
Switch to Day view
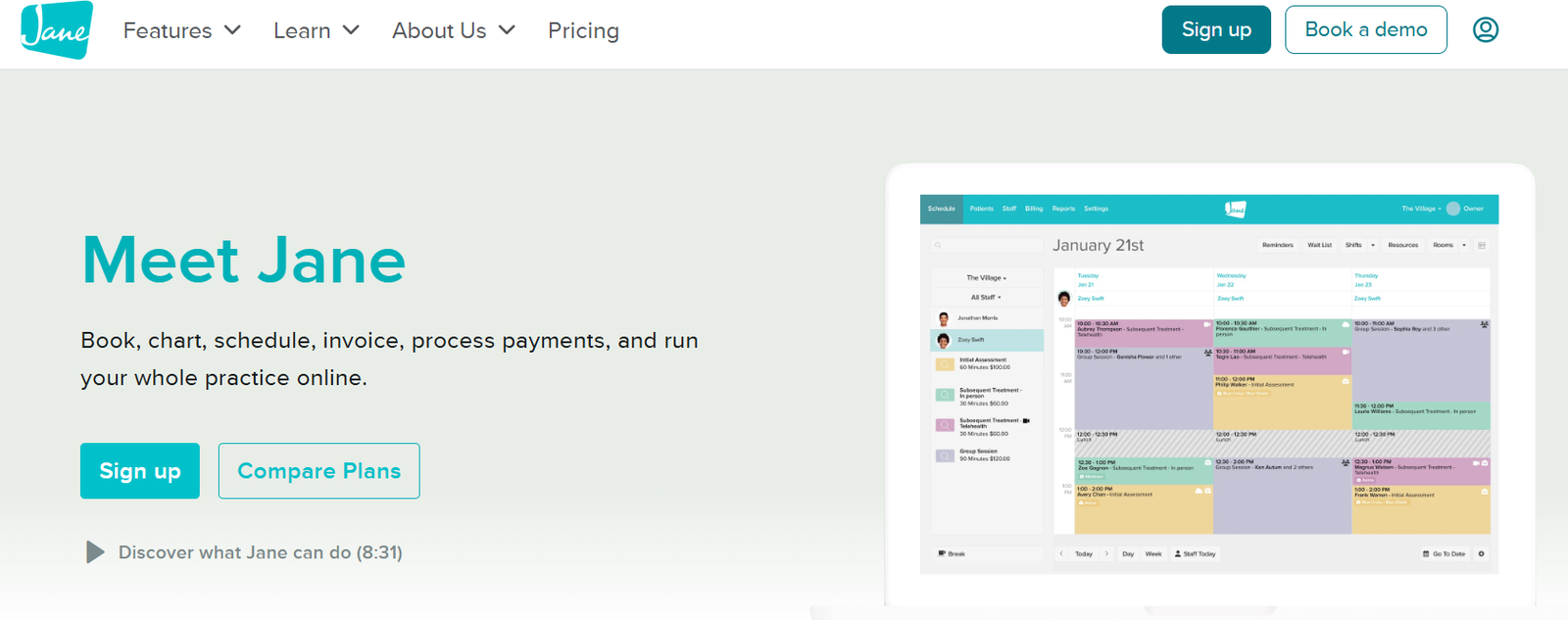coord(1128,553)
